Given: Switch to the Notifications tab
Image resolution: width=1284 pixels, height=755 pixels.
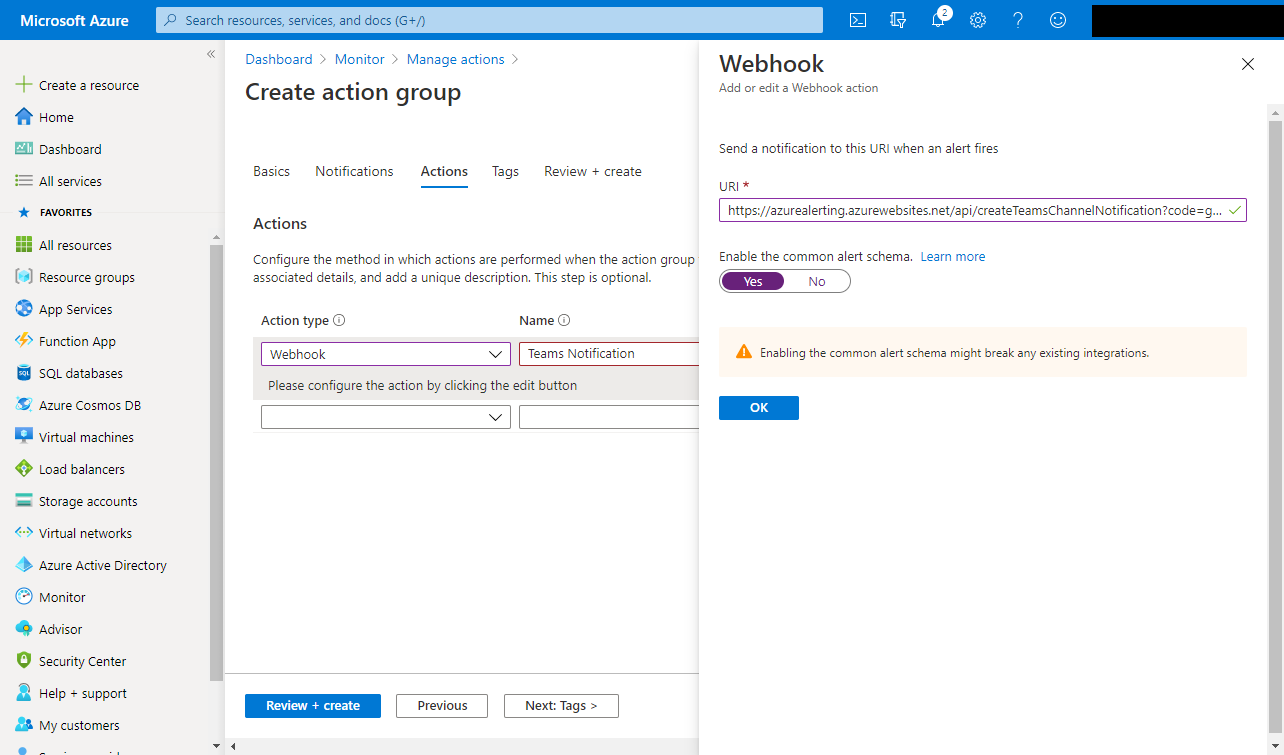Looking at the screenshot, I should (x=354, y=171).
